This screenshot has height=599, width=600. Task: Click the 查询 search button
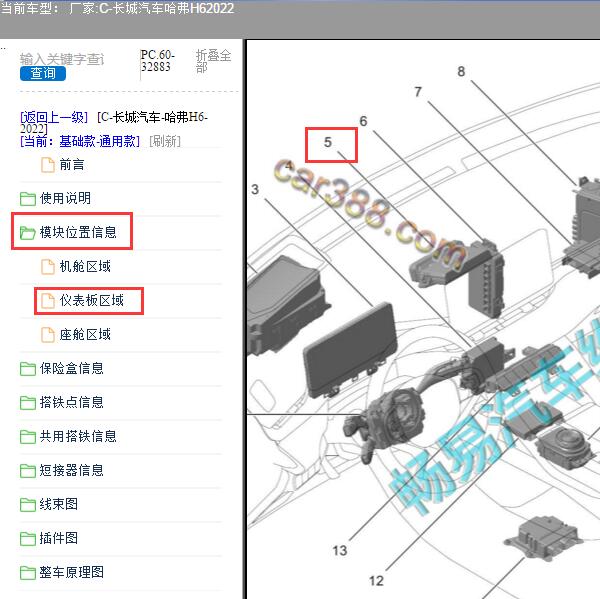[43, 73]
